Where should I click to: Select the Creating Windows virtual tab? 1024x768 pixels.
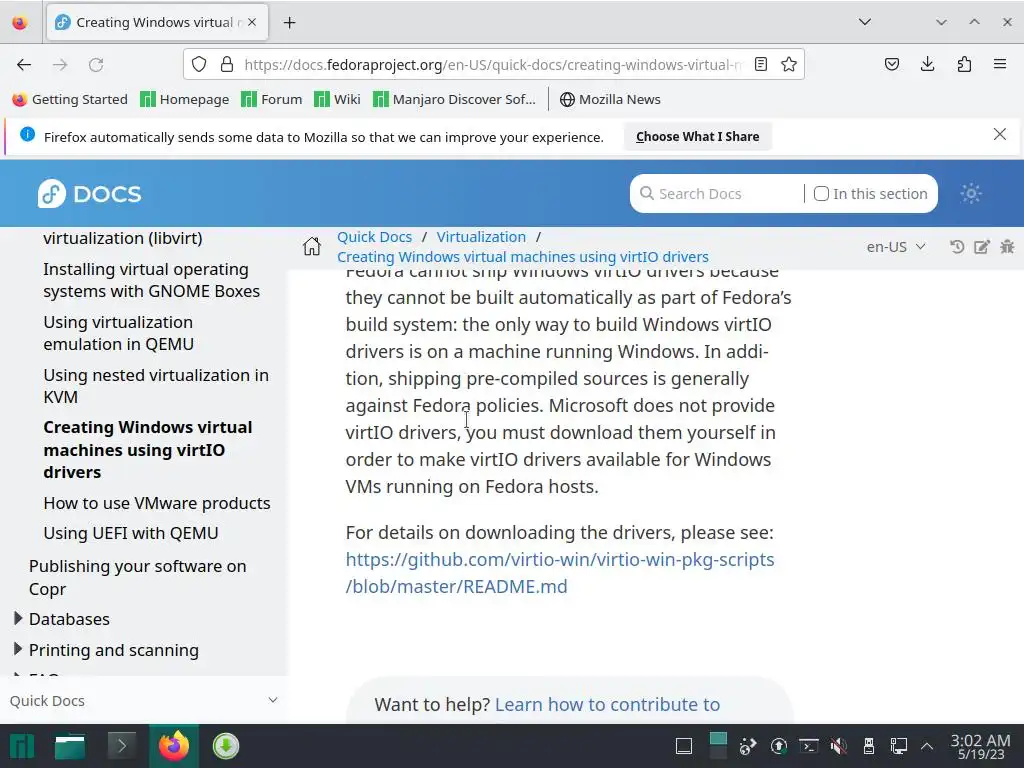tap(157, 22)
